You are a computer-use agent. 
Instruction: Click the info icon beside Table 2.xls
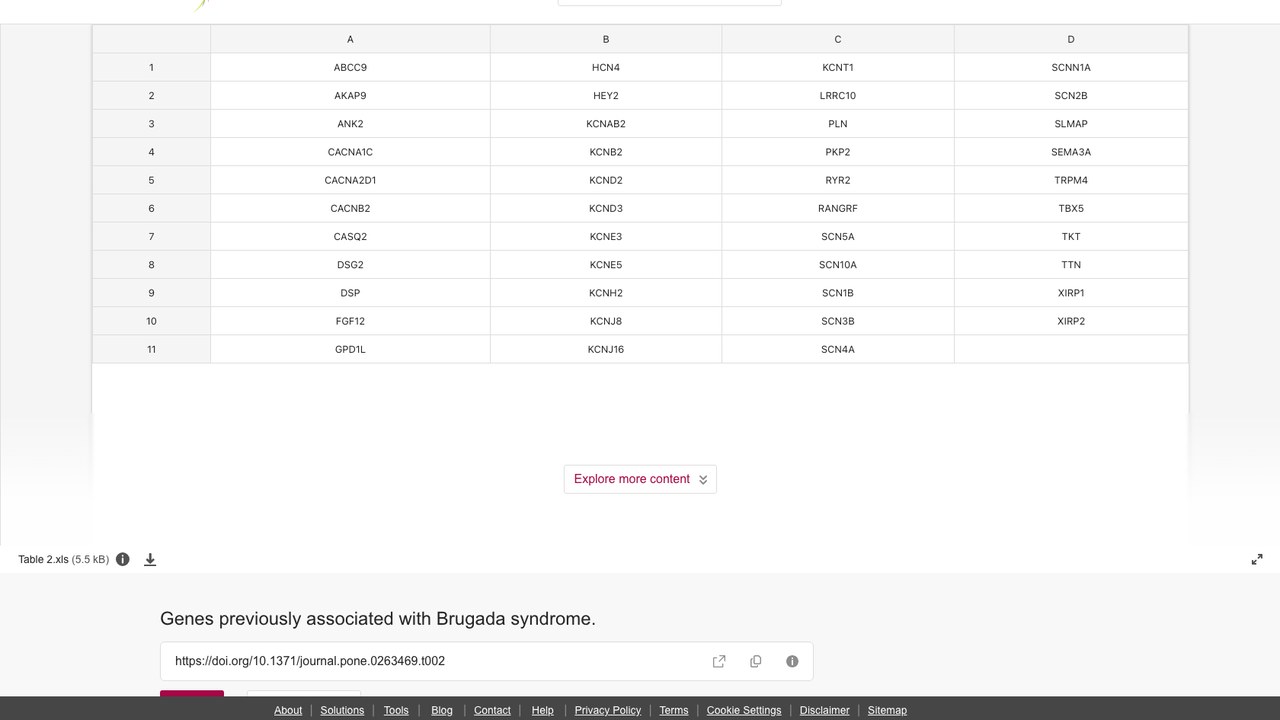(x=123, y=559)
